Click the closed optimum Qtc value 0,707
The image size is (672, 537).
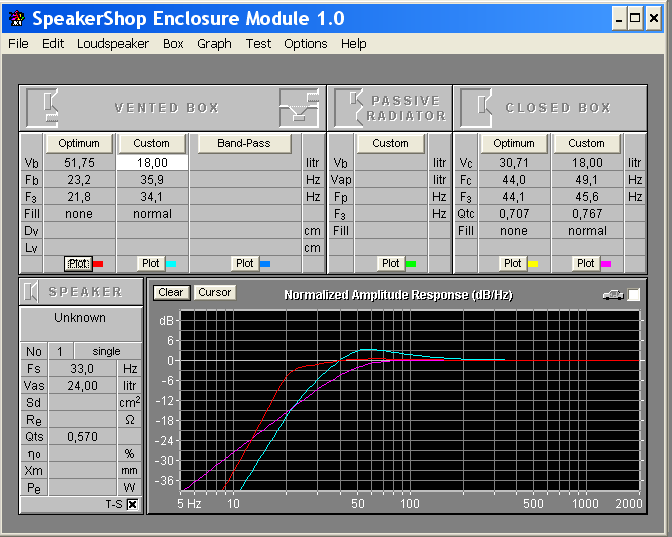pyautogui.click(x=514, y=214)
